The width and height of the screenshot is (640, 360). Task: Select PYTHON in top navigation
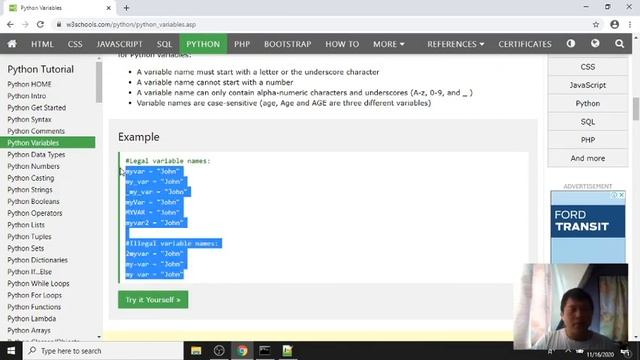coord(203,44)
